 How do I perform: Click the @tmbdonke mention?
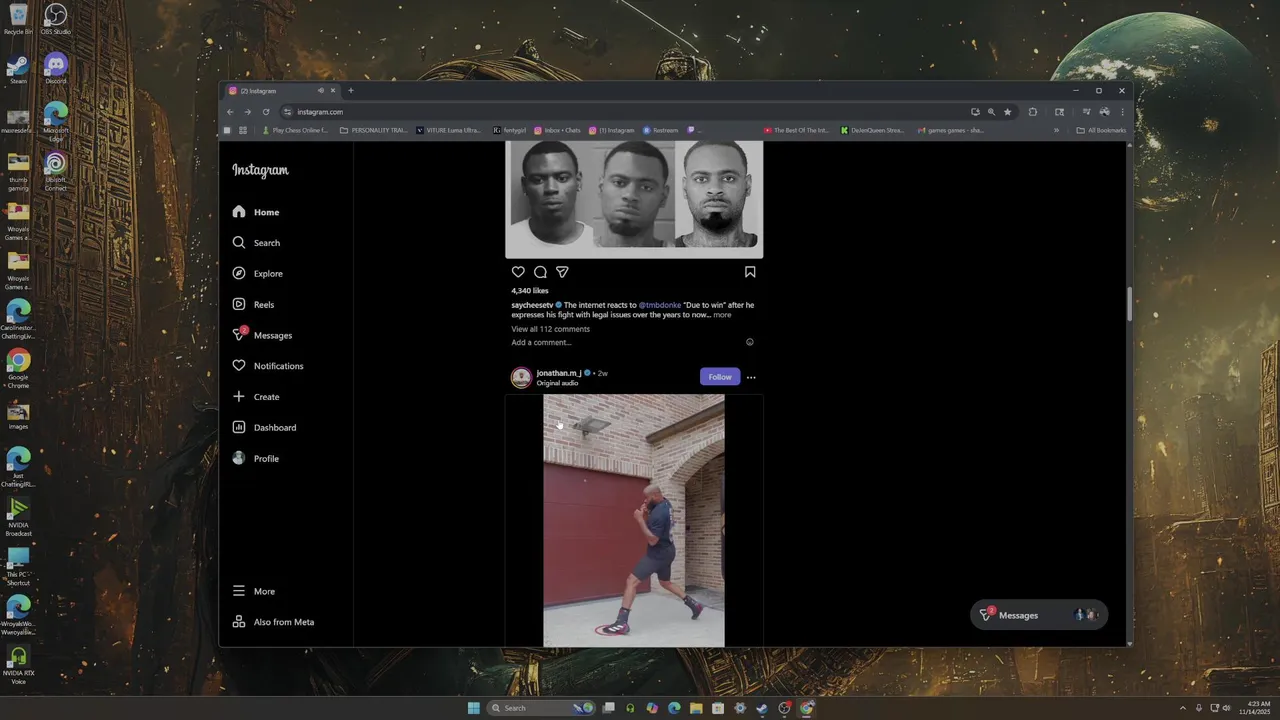tap(660, 305)
